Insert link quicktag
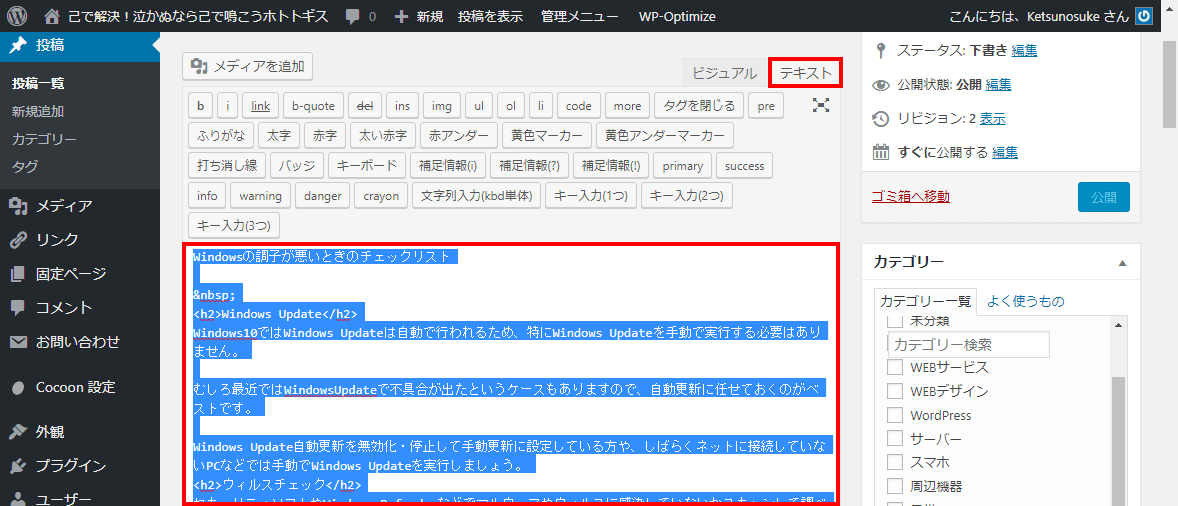Viewport: 1178px width, 506px height. (261, 106)
